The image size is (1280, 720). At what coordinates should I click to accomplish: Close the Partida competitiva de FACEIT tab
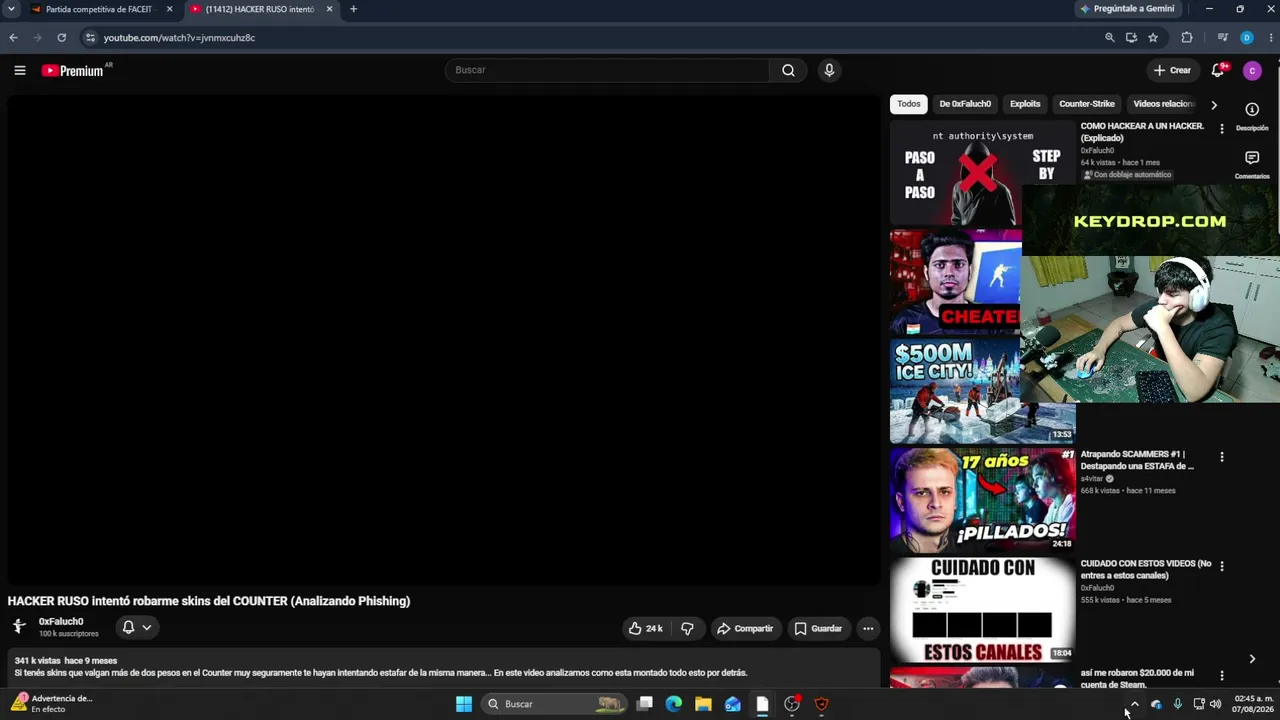tap(169, 9)
